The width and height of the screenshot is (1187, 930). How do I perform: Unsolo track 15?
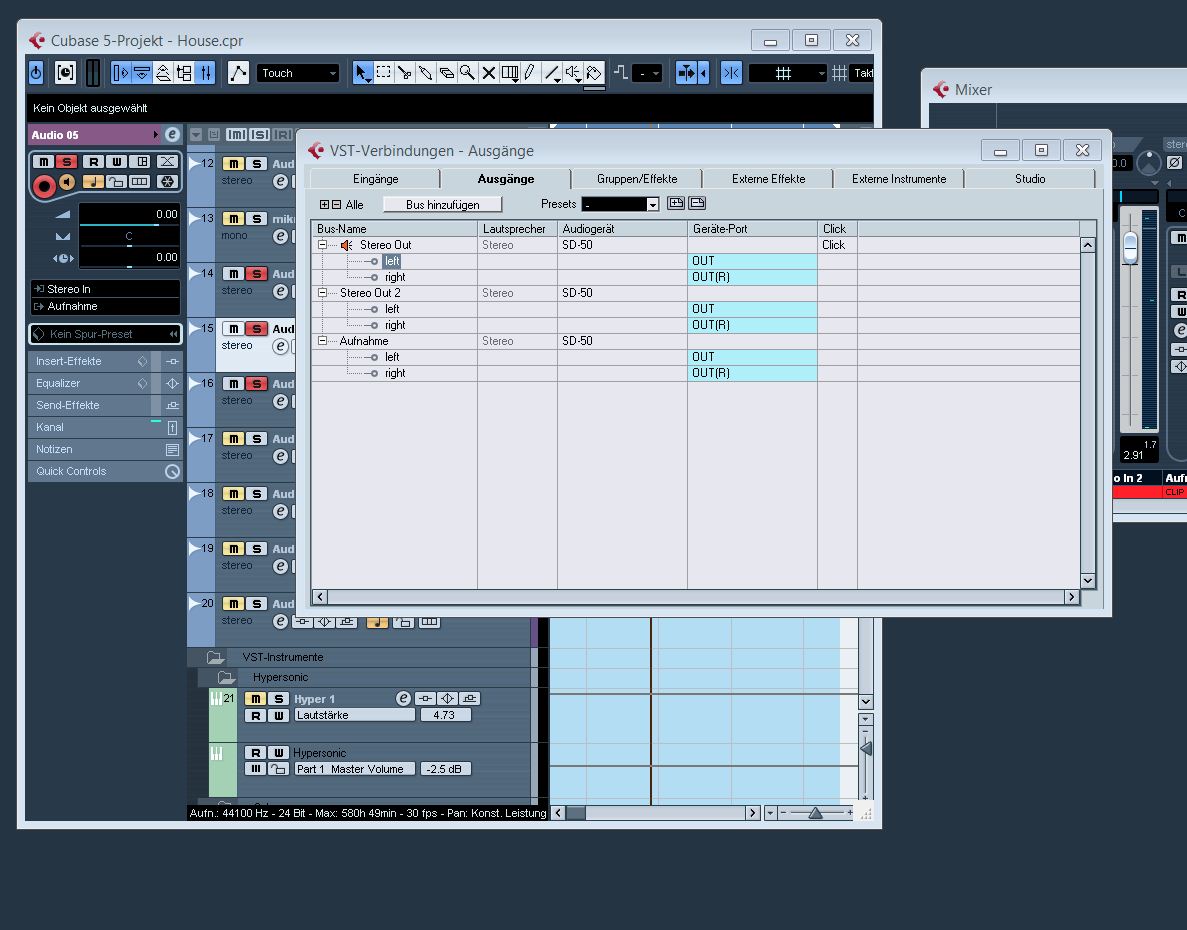pos(257,329)
